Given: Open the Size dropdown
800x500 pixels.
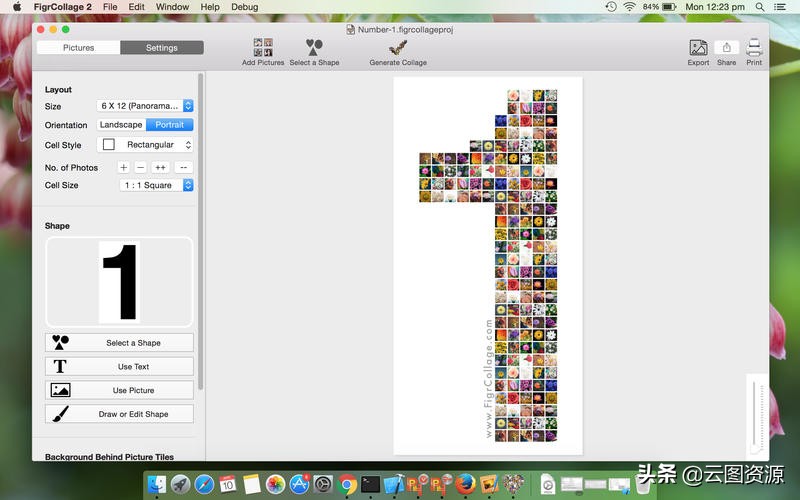Looking at the screenshot, I should click(x=145, y=105).
